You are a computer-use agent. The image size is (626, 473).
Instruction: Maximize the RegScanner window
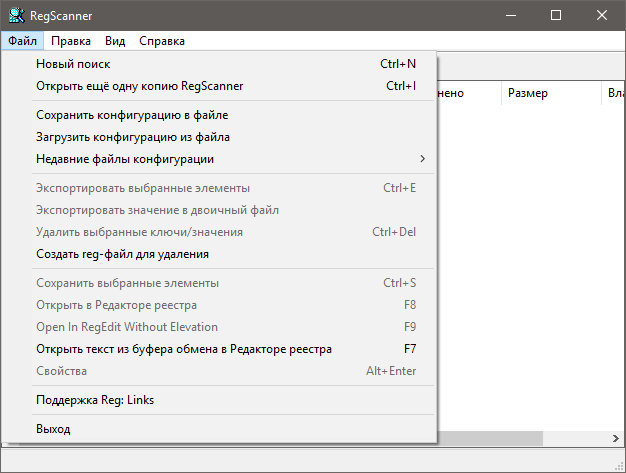[556, 16]
